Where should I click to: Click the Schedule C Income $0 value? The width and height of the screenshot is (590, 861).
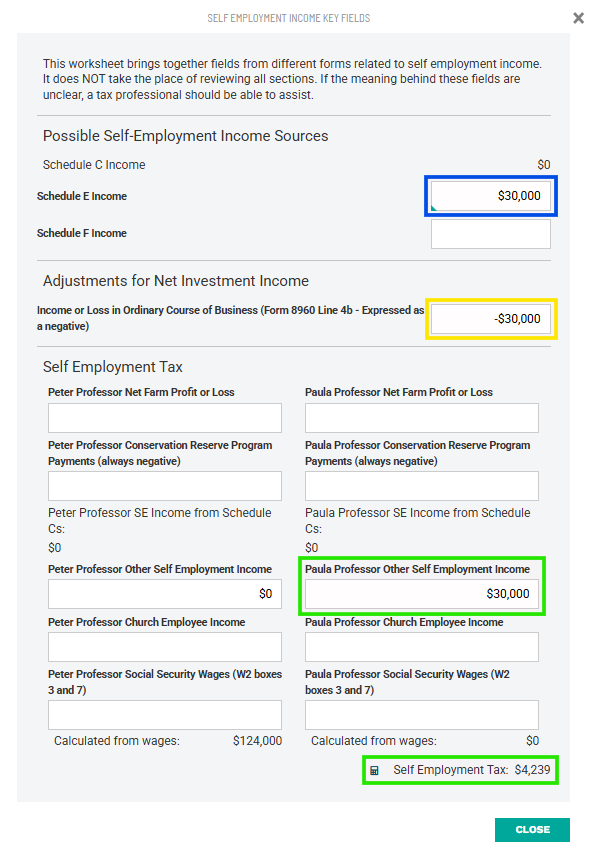[544, 165]
